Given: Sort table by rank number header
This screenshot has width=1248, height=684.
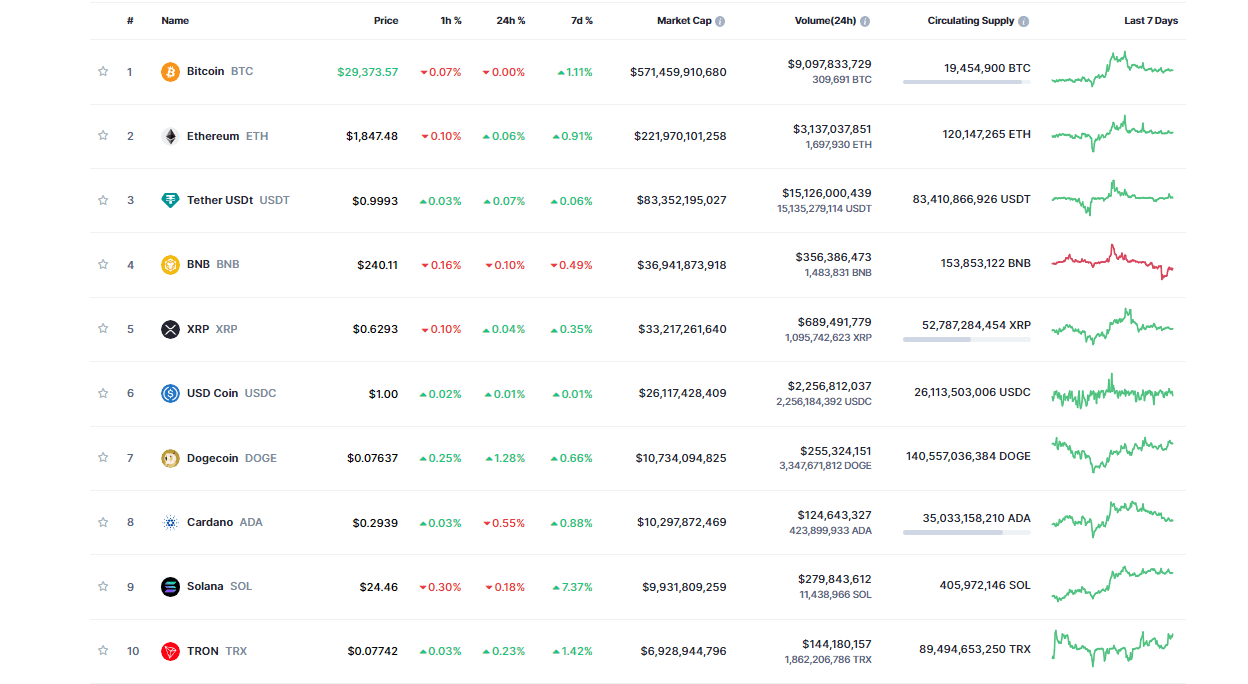Looking at the screenshot, I should tap(130, 21).
